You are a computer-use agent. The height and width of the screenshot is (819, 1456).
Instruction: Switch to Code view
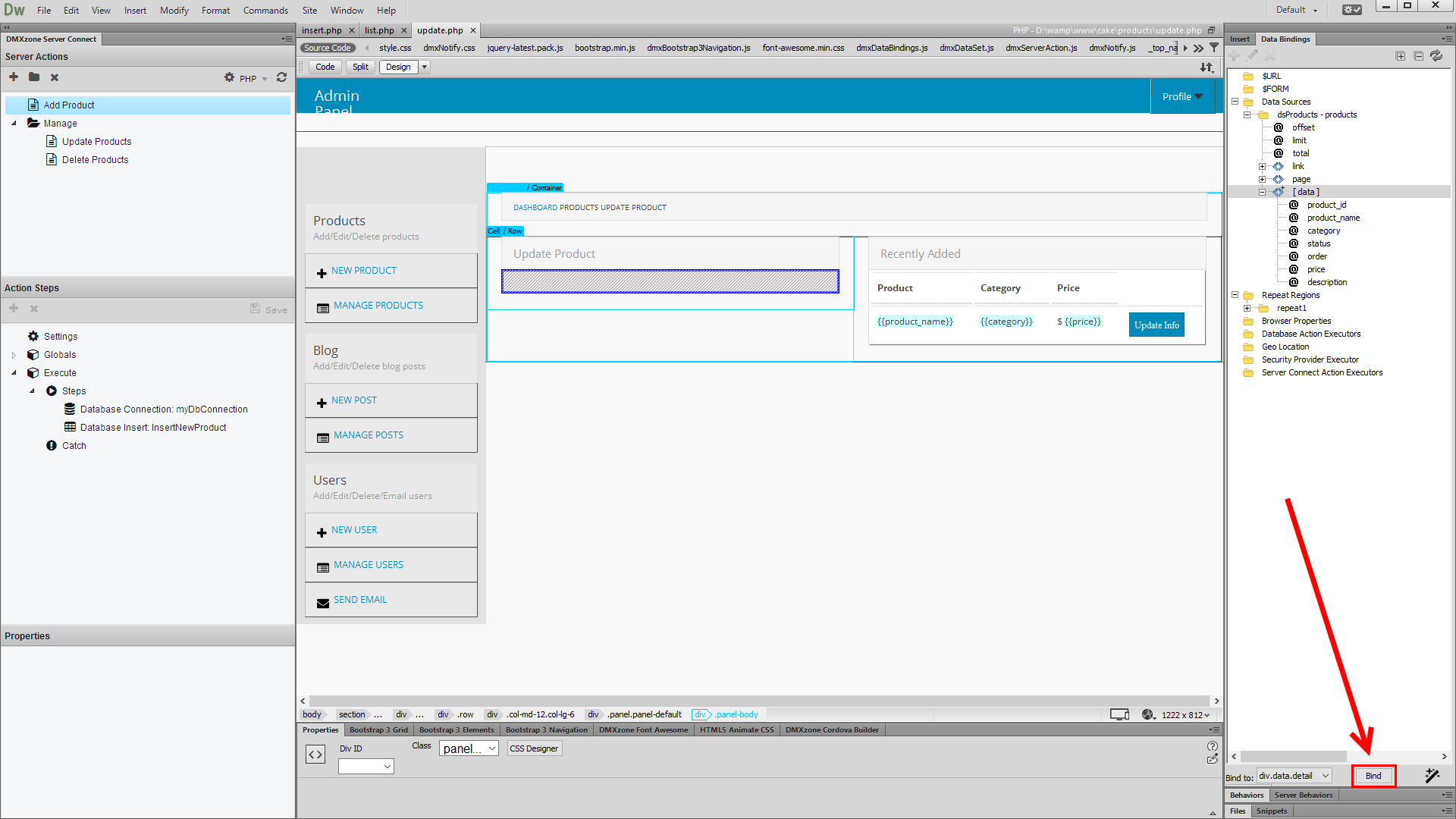[x=325, y=67]
